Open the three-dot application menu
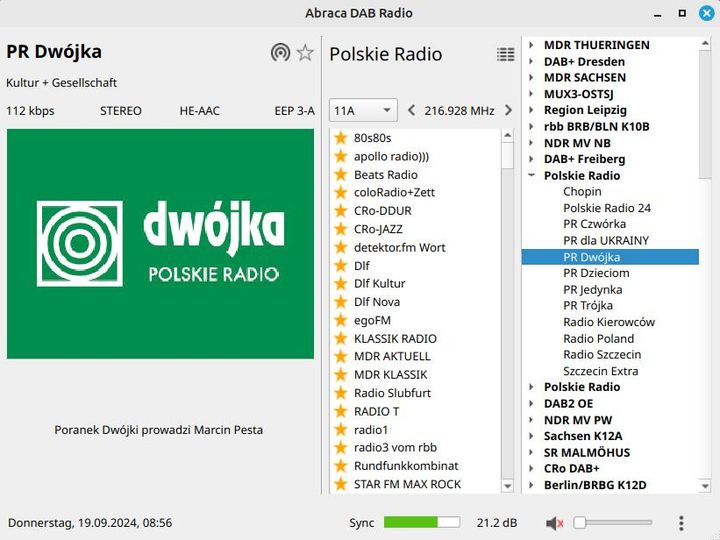This screenshot has height=540, width=720. 681,523
